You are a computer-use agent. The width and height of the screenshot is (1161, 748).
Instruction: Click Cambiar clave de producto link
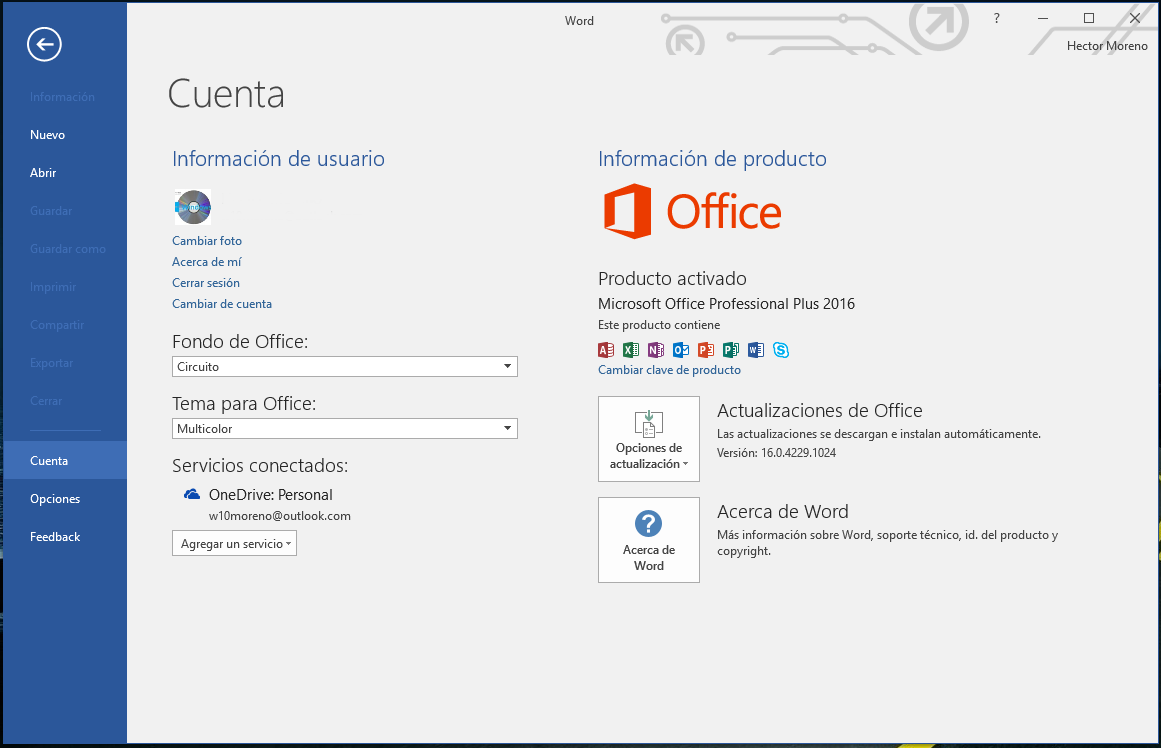click(669, 370)
